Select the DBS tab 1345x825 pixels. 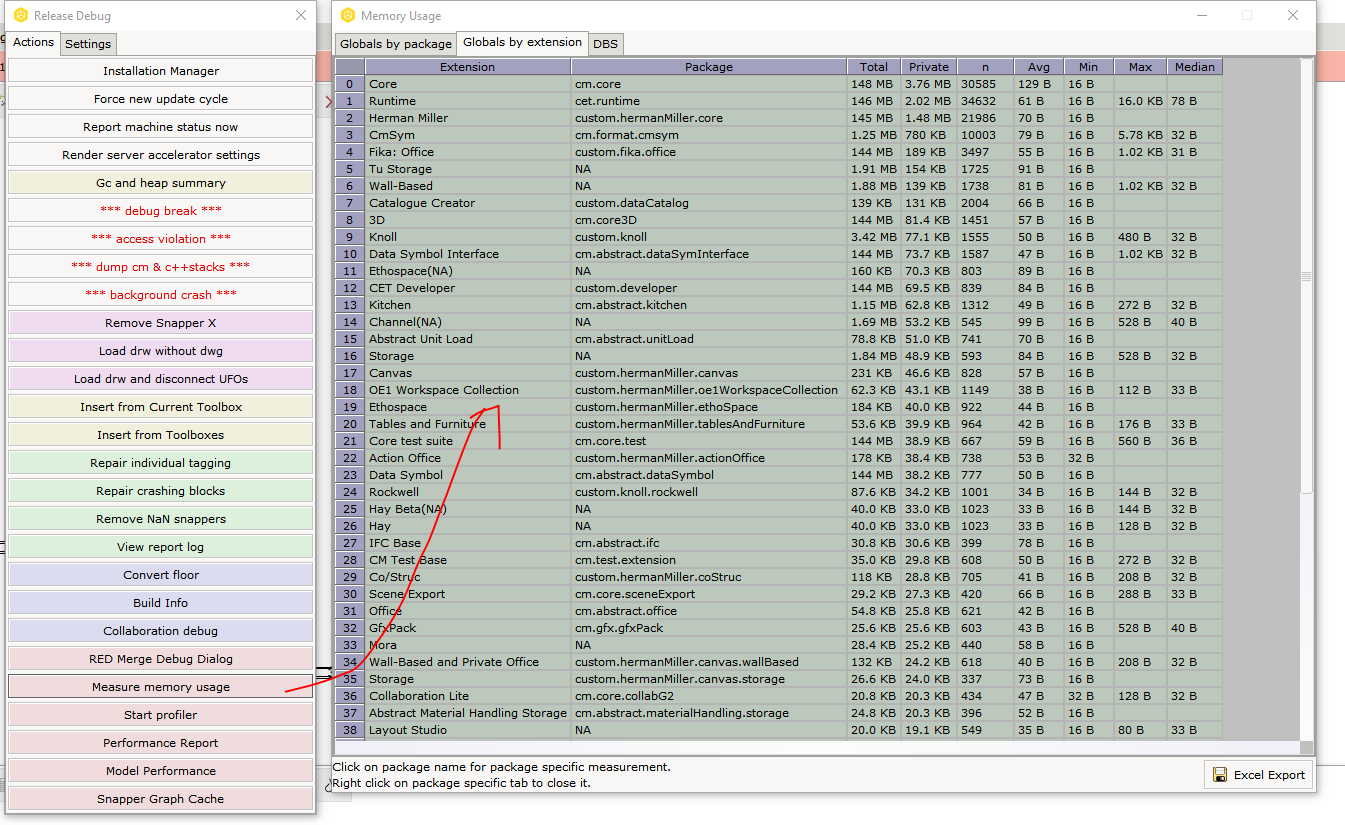(605, 44)
